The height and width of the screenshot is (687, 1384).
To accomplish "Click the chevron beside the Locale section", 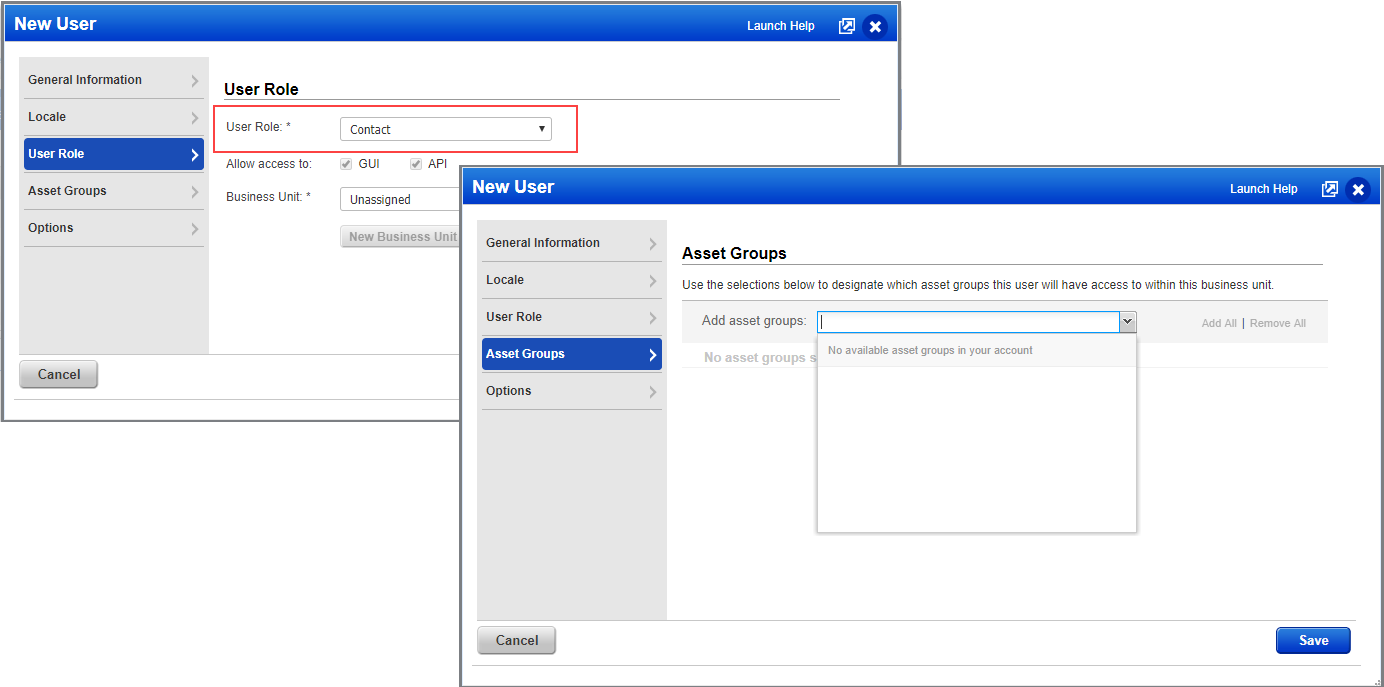I will (194, 117).
